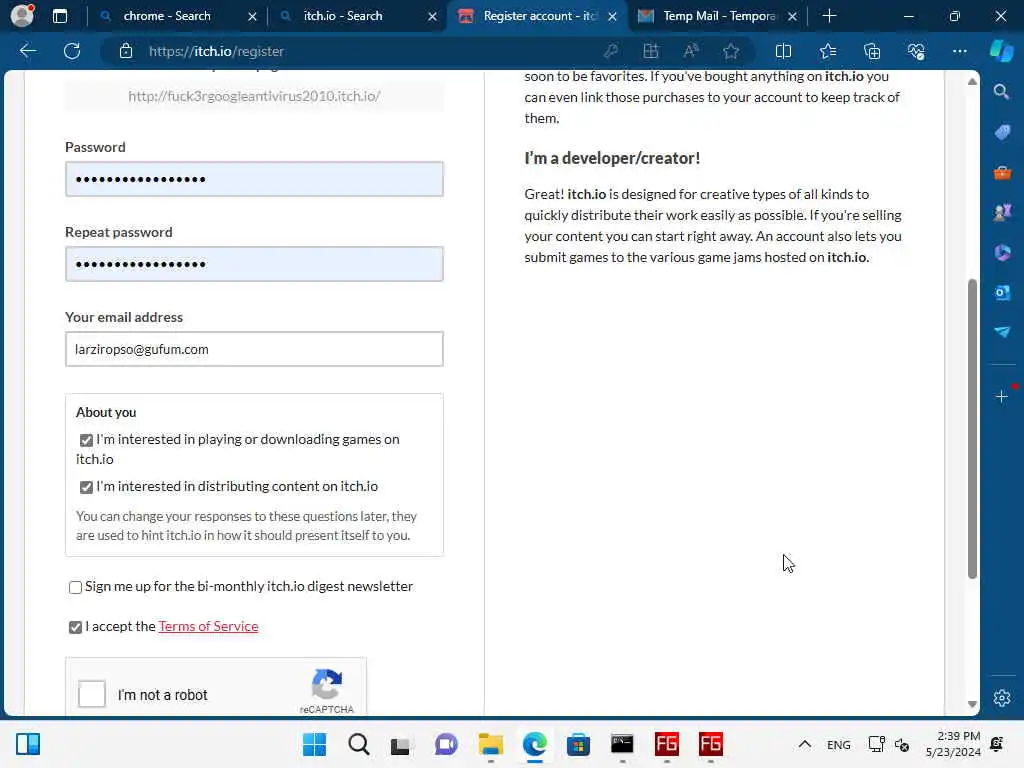The image size is (1024, 768).
Task: Start Read aloud from address bar
Action: tap(691, 51)
